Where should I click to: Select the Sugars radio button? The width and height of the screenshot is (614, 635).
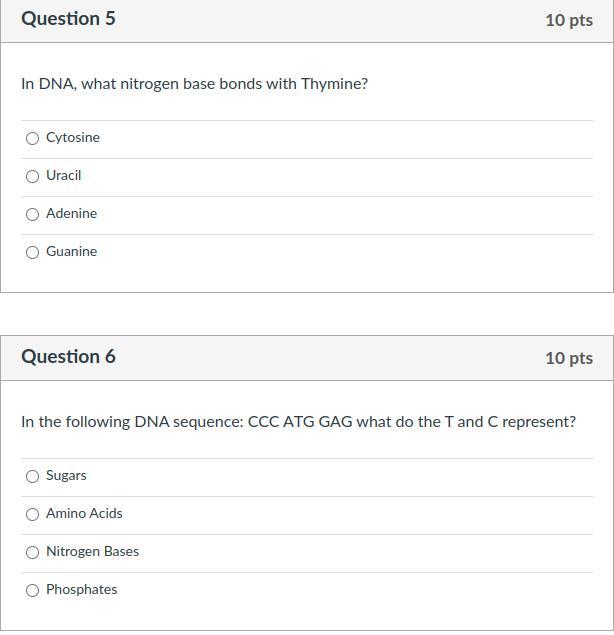tap(32, 476)
